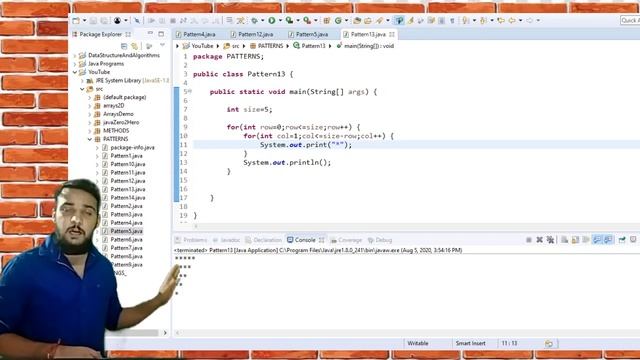The height and width of the screenshot is (360, 640).
Task: Open Package Explorer View Menu triangle
Action: tap(162, 45)
